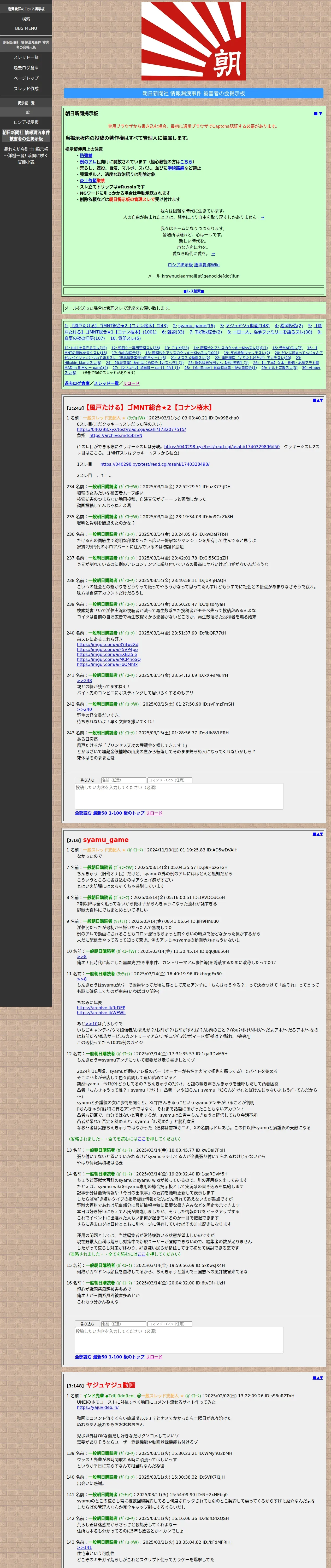Viewport: 331px width, 1568px height.
Task: Open the ヤジュヤジュ動画 thread title
Action: [x=111, y=1385]
